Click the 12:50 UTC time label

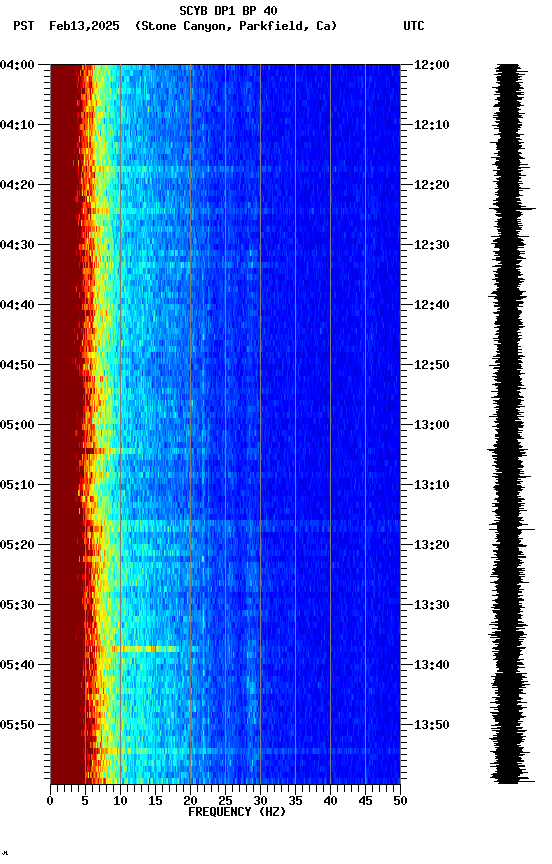(432, 365)
